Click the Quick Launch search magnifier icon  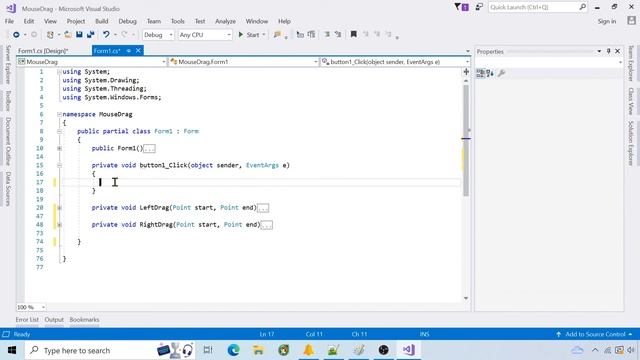click(582, 7)
